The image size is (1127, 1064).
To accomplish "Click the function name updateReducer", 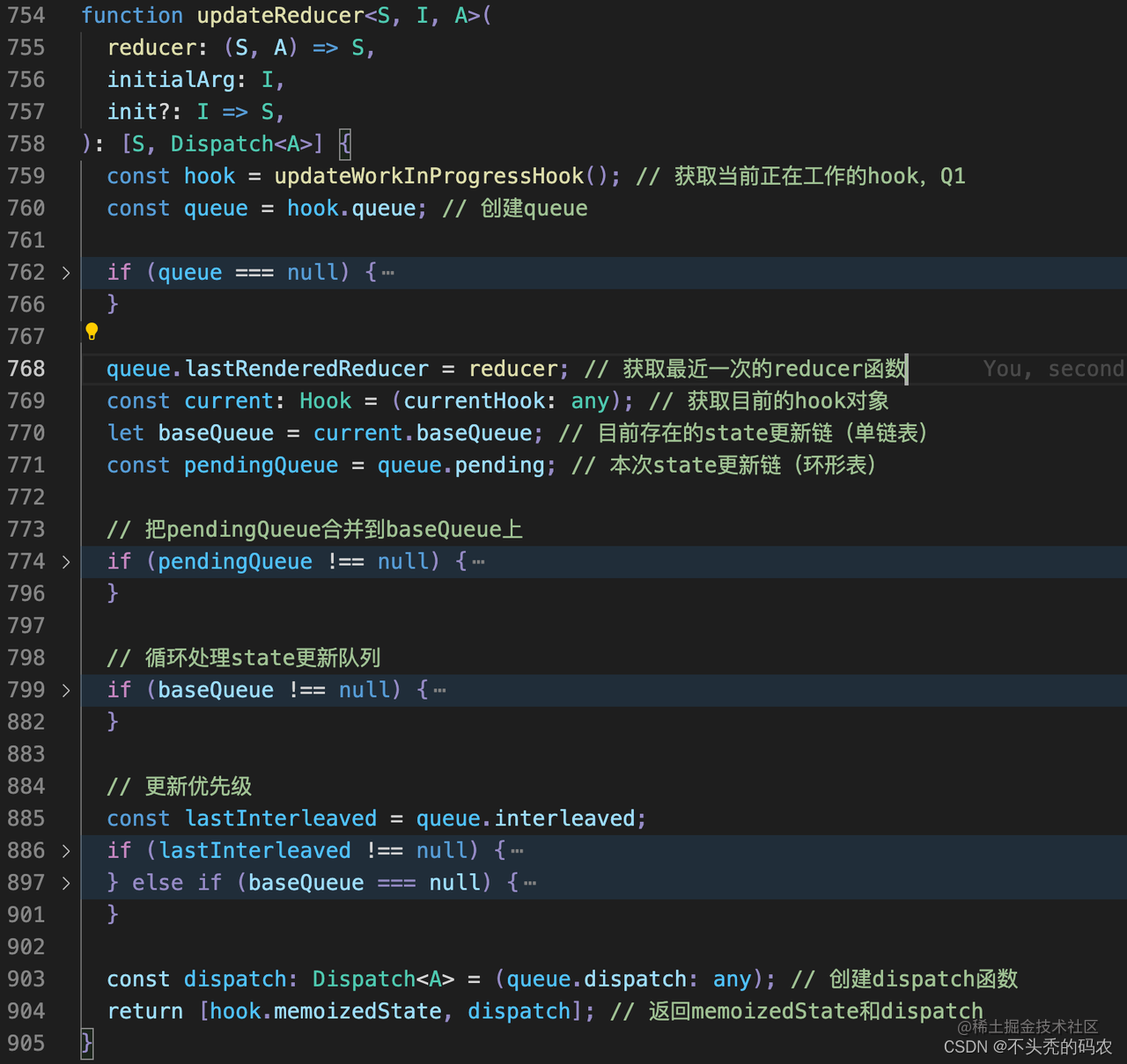I will click(280, 16).
